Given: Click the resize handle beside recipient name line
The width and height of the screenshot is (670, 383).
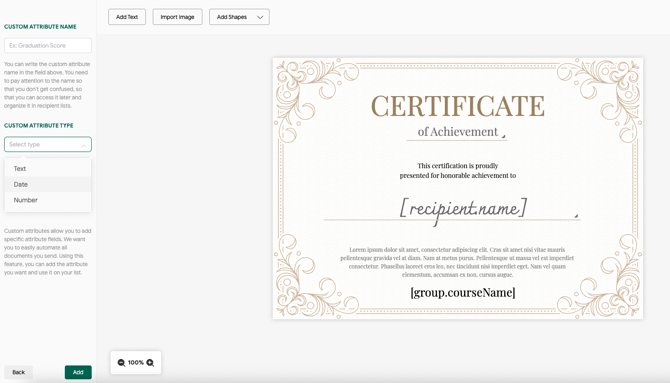Looking at the screenshot, I should tap(576, 216).
